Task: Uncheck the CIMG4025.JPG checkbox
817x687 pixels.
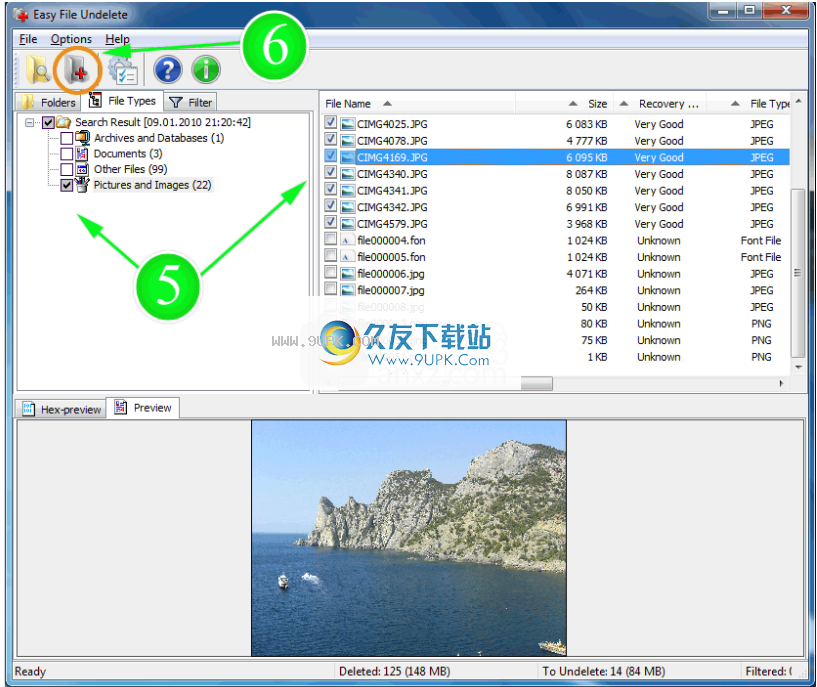Action: pyautogui.click(x=330, y=123)
